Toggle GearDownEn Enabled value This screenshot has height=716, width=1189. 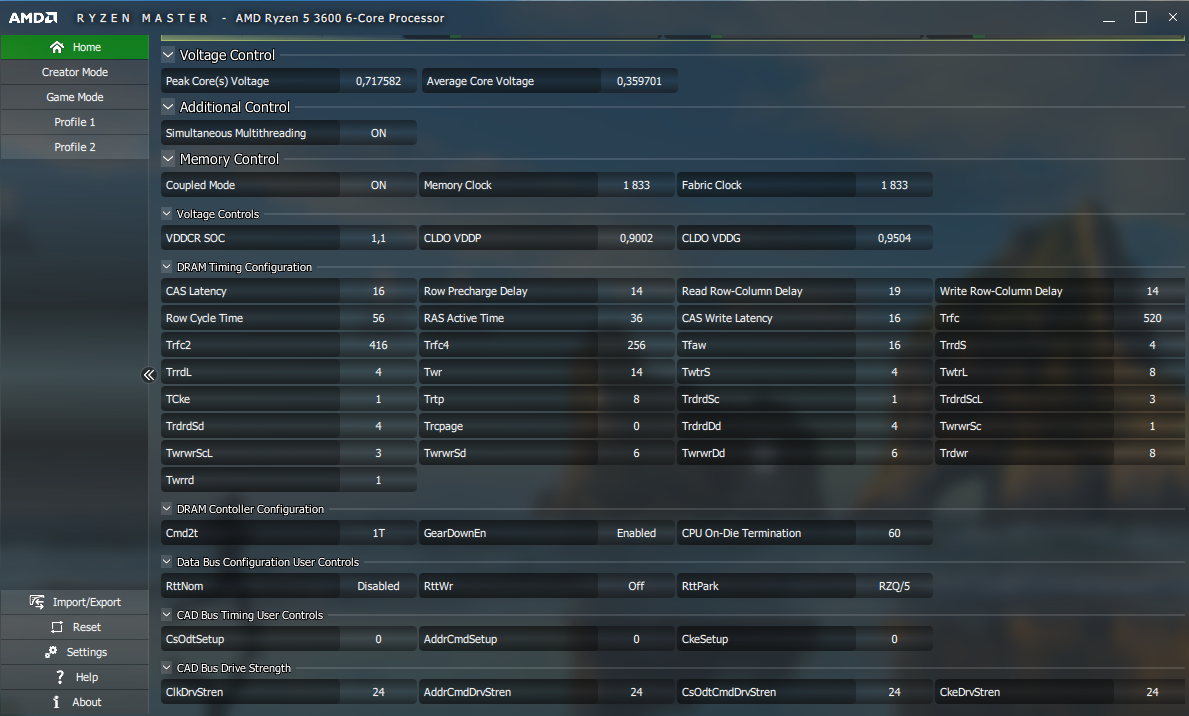pyautogui.click(x=636, y=533)
